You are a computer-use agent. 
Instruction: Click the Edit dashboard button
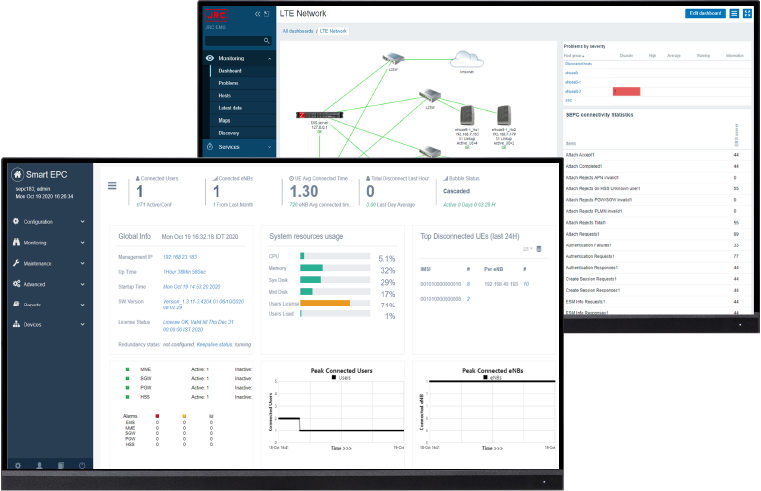[x=705, y=13]
